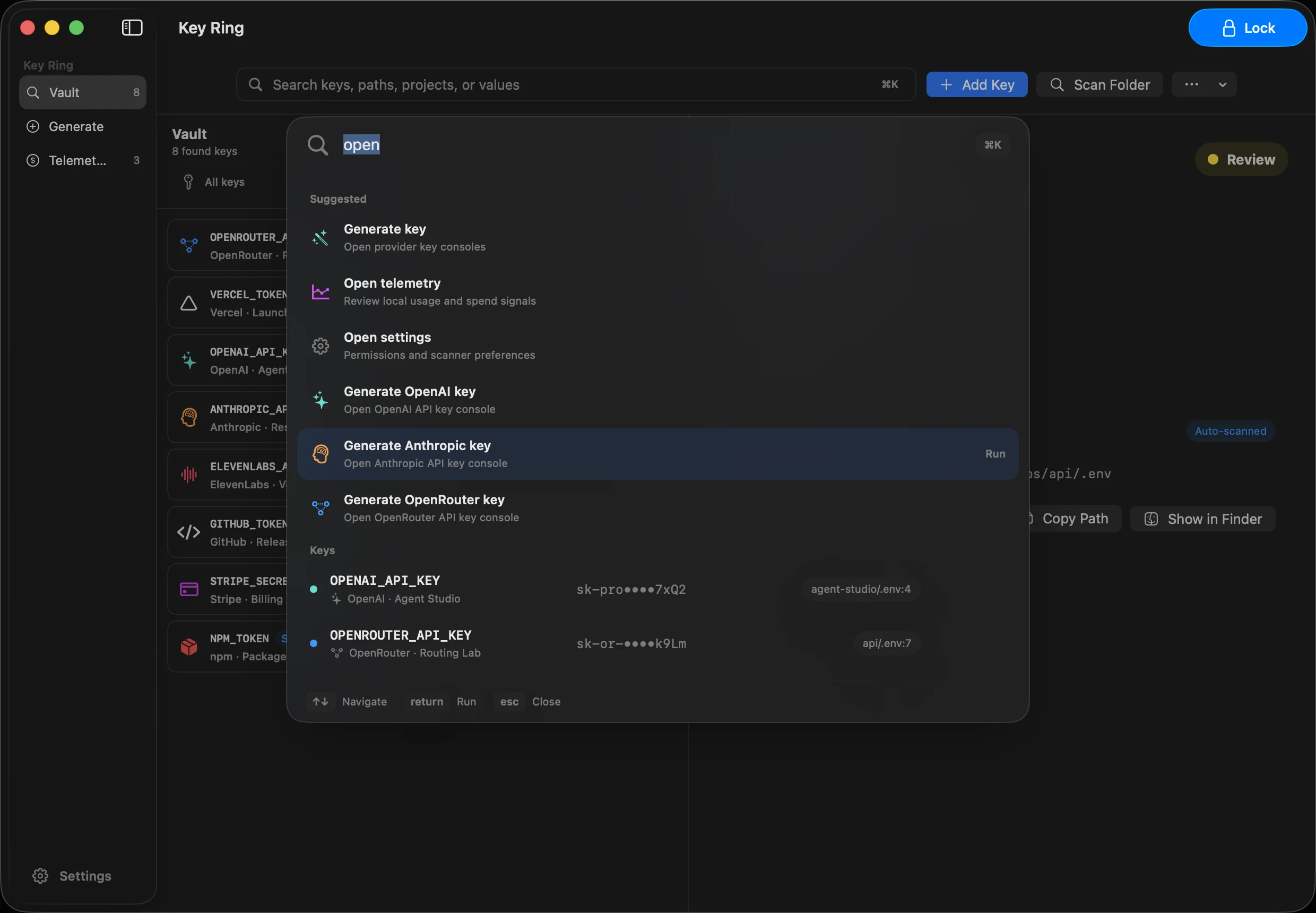
Task: Click the magic wand Generate key icon
Action: [321, 237]
